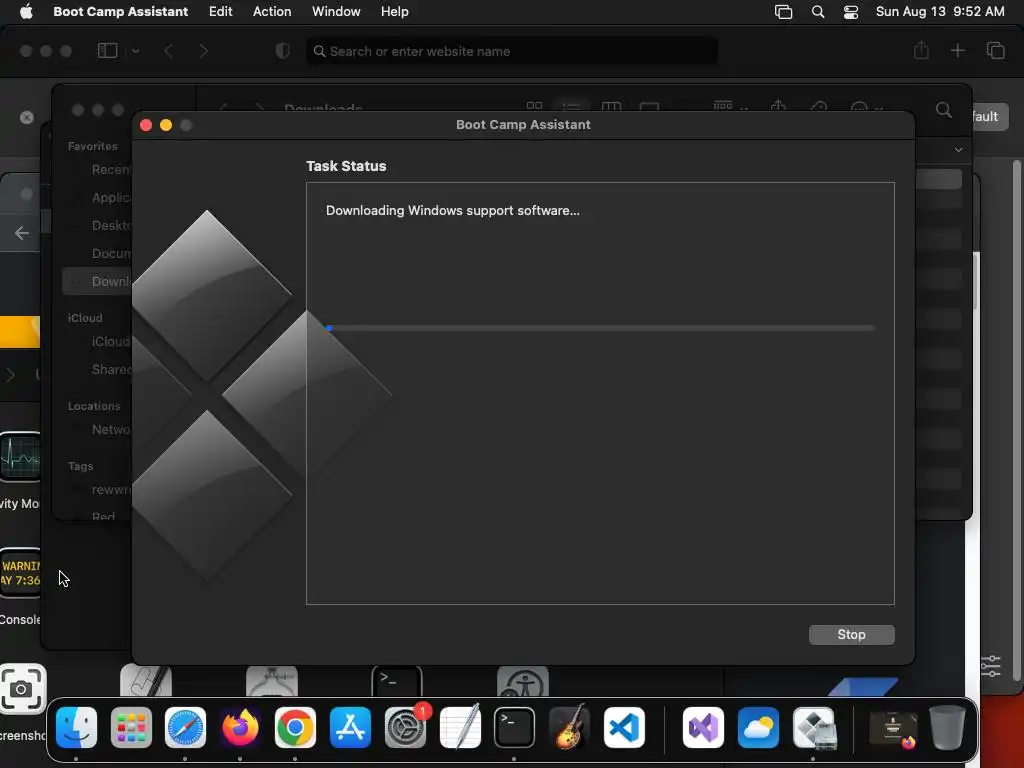This screenshot has width=1024, height=768.
Task: Click the Stage Manager icon in the menu bar
Action: pyautogui.click(x=783, y=12)
